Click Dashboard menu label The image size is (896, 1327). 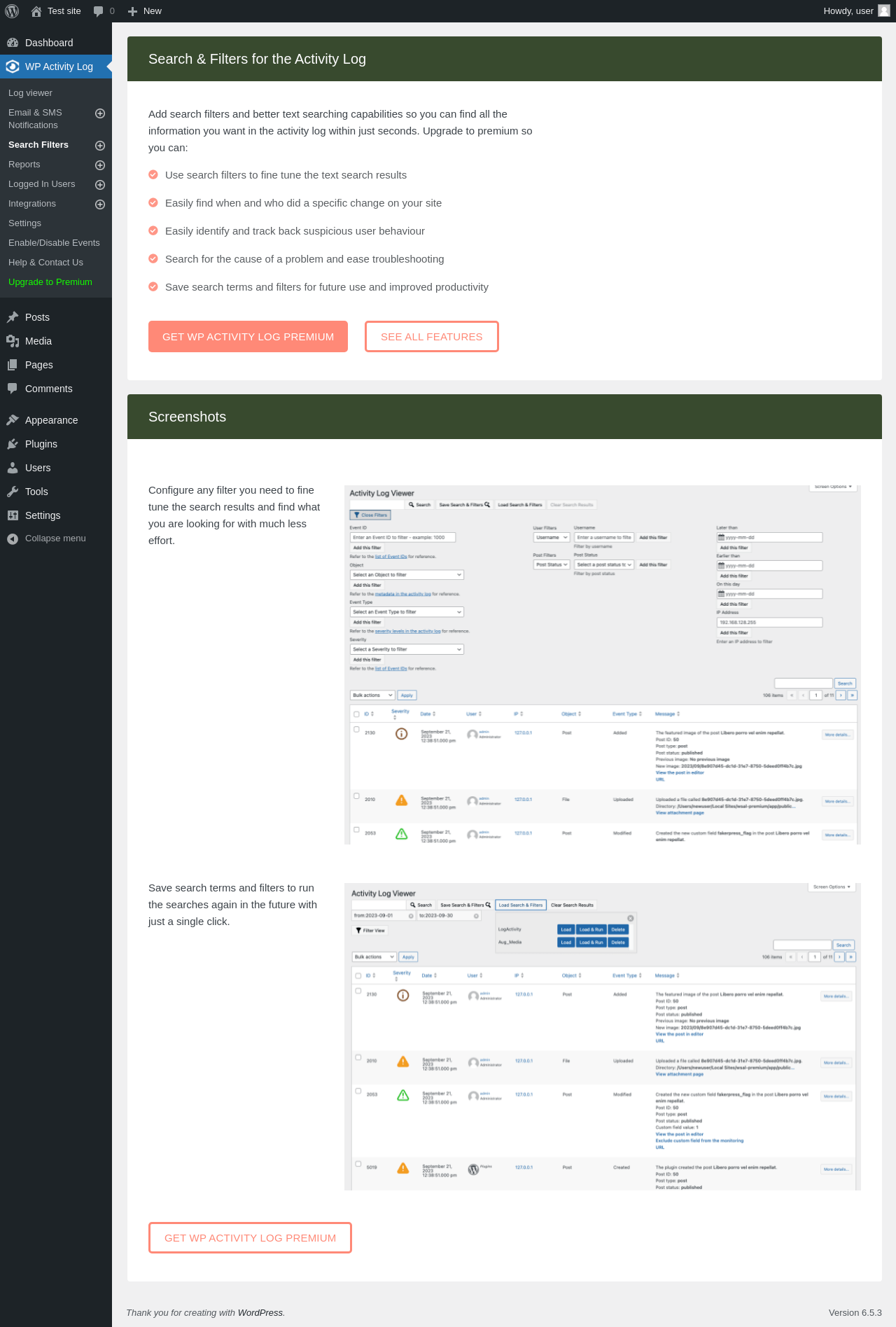[49, 43]
